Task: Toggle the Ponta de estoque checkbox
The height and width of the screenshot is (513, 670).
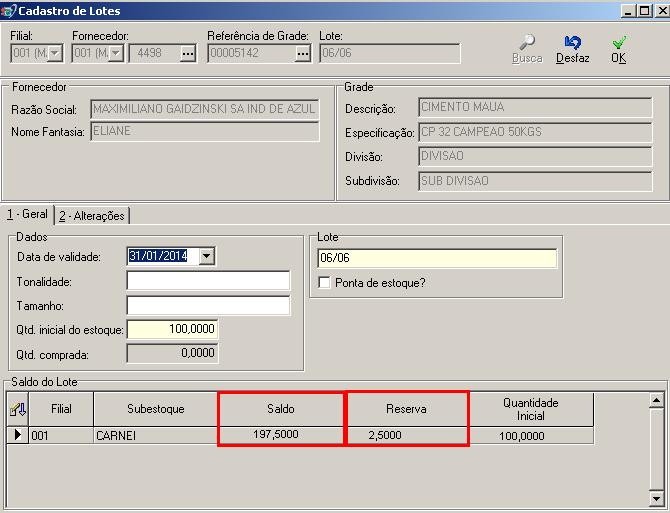Action: (x=324, y=283)
